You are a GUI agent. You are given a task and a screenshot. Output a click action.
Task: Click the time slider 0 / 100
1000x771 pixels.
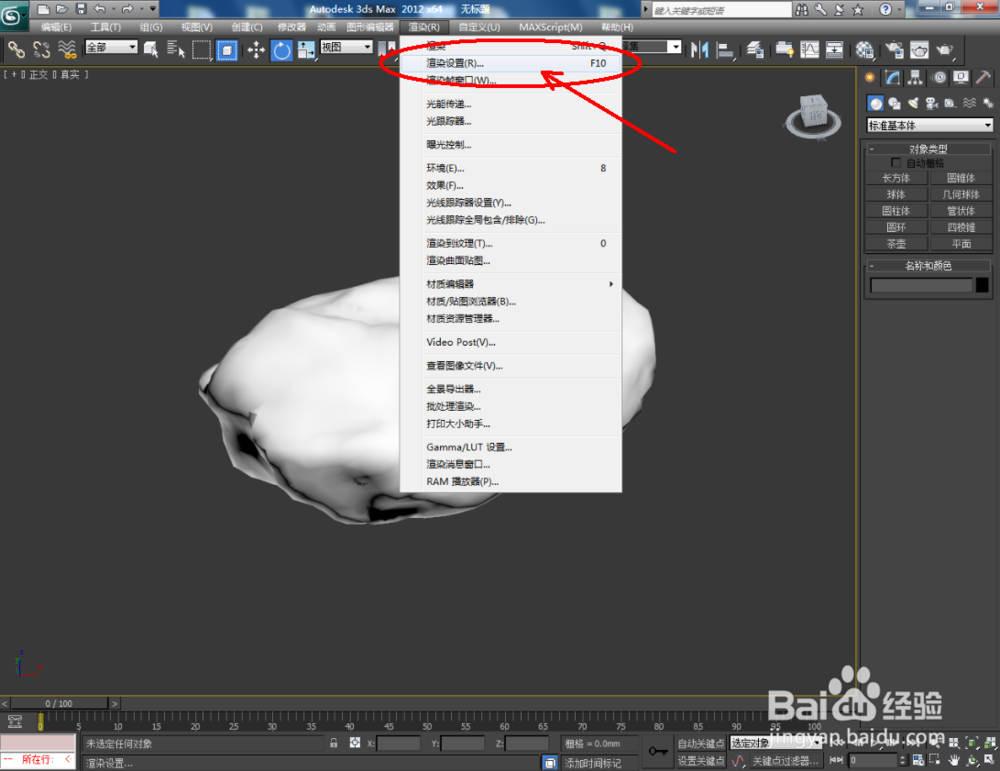(x=59, y=703)
